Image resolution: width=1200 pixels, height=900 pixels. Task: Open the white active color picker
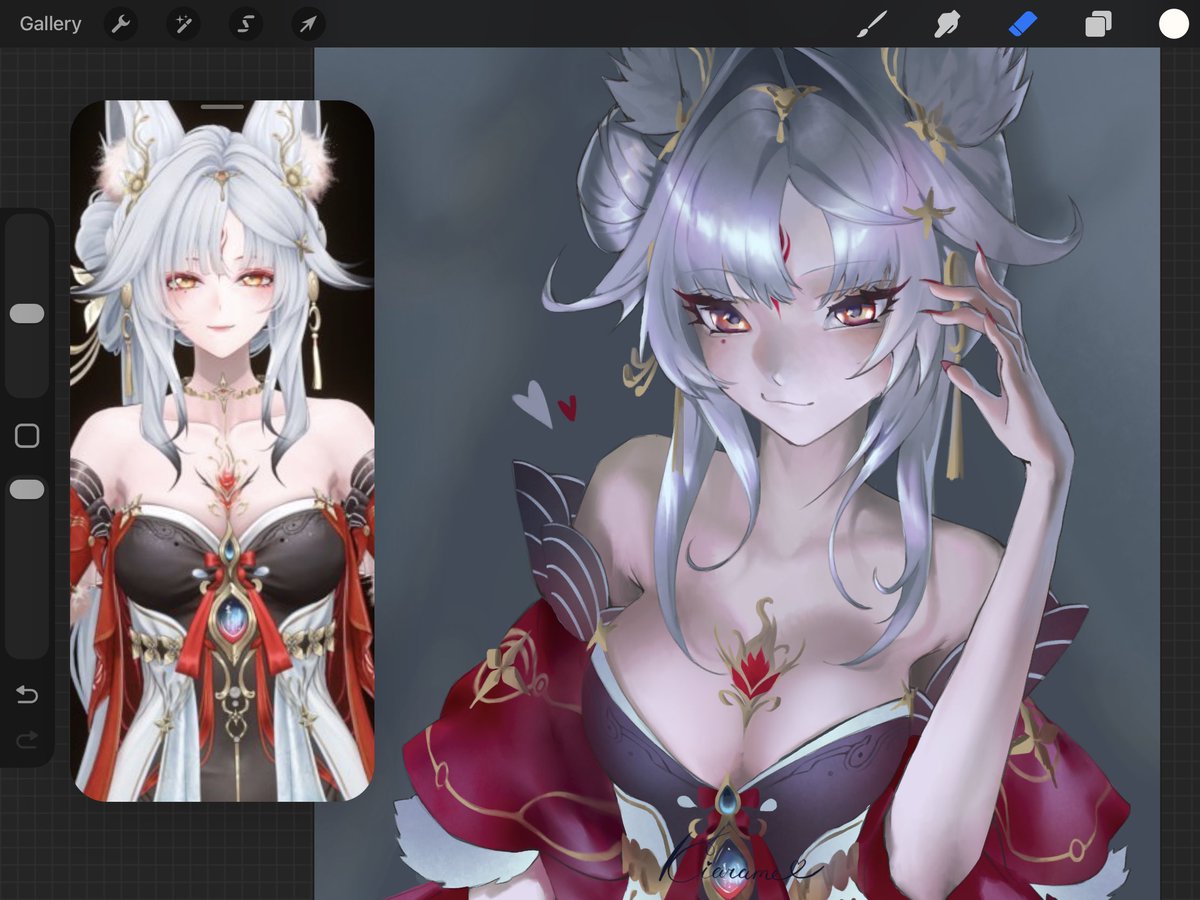[x=1173, y=24]
